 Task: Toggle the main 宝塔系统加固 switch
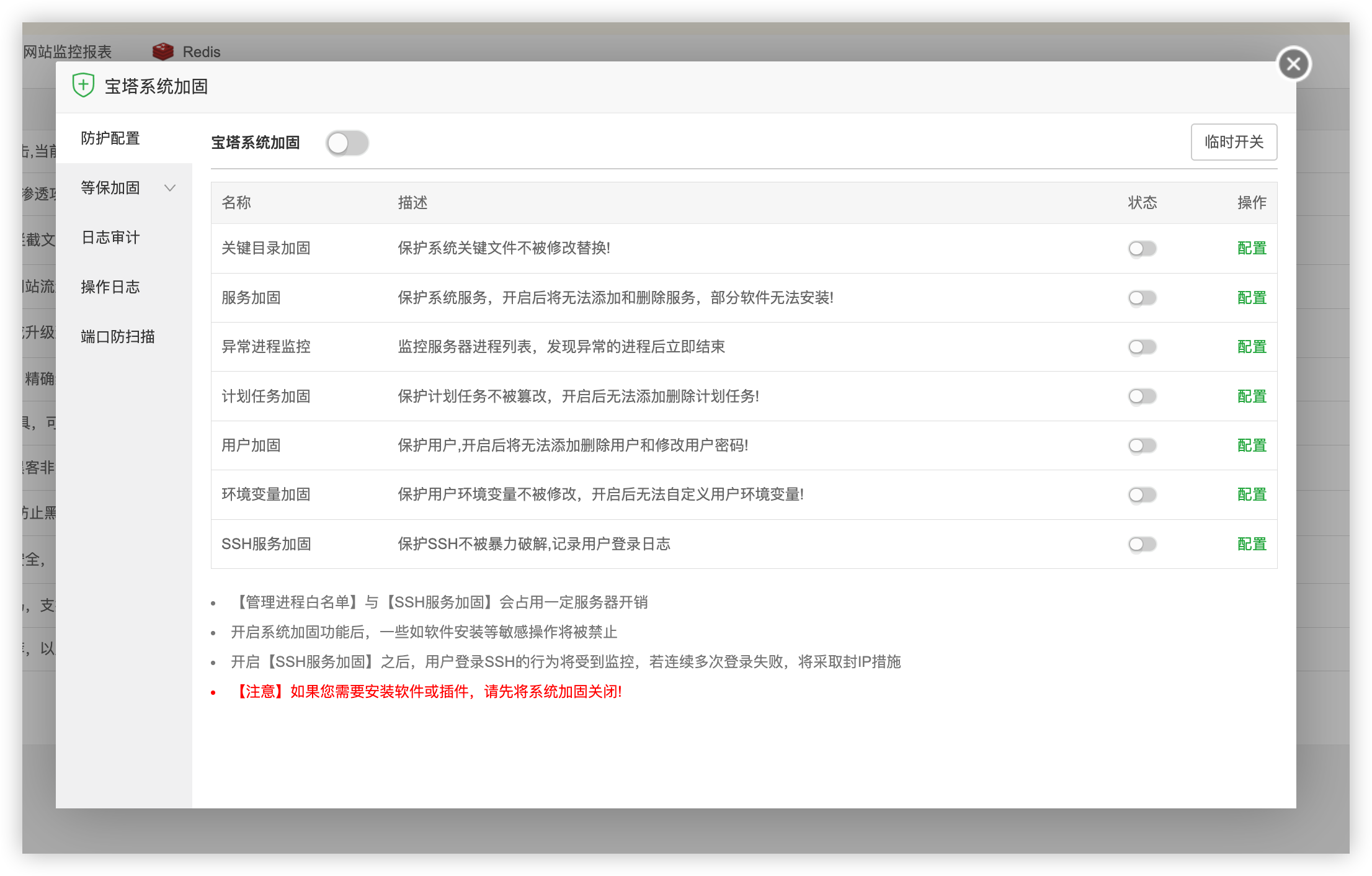point(347,143)
